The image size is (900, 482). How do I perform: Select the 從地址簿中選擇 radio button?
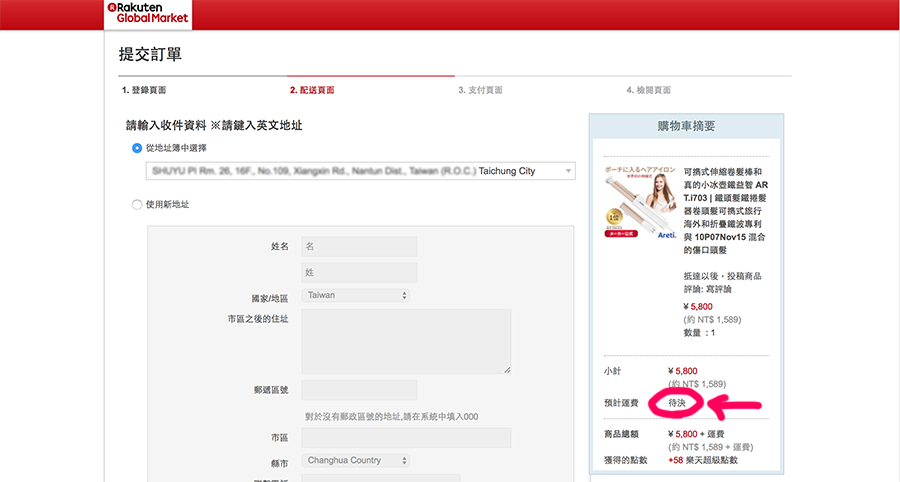138,148
